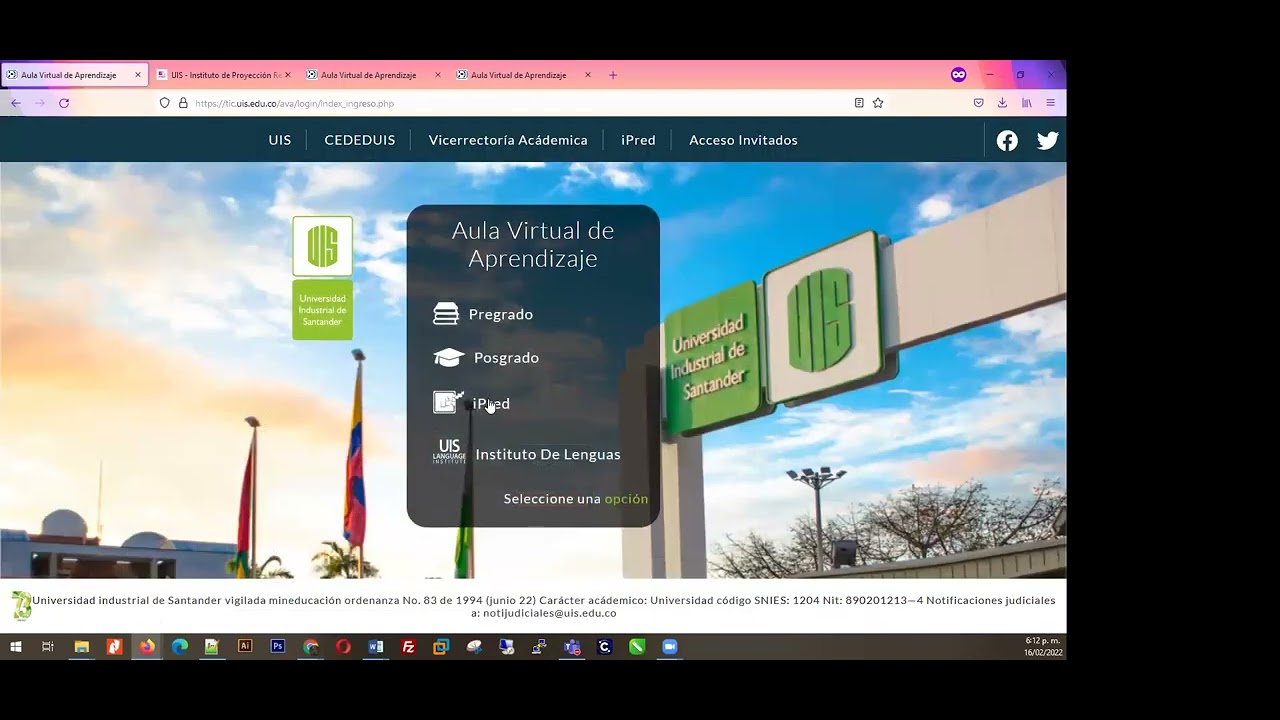This screenshot has width=1280, height=720.
Task: Choose iPred in the Aula Virtual panel
Action: (491, 403)
